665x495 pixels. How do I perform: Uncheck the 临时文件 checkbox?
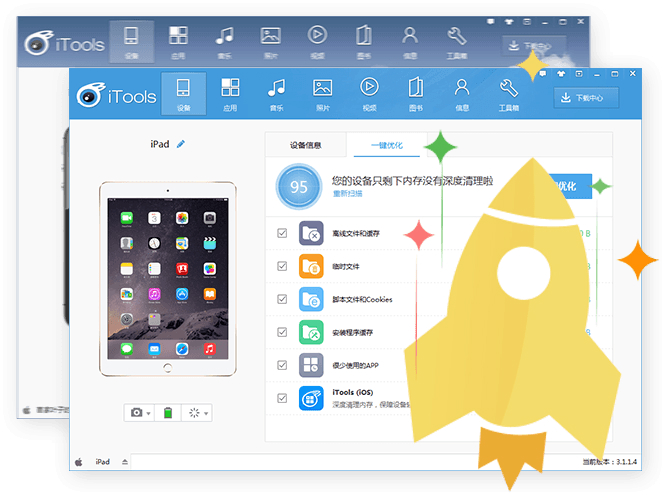click(x=282, y=266)
